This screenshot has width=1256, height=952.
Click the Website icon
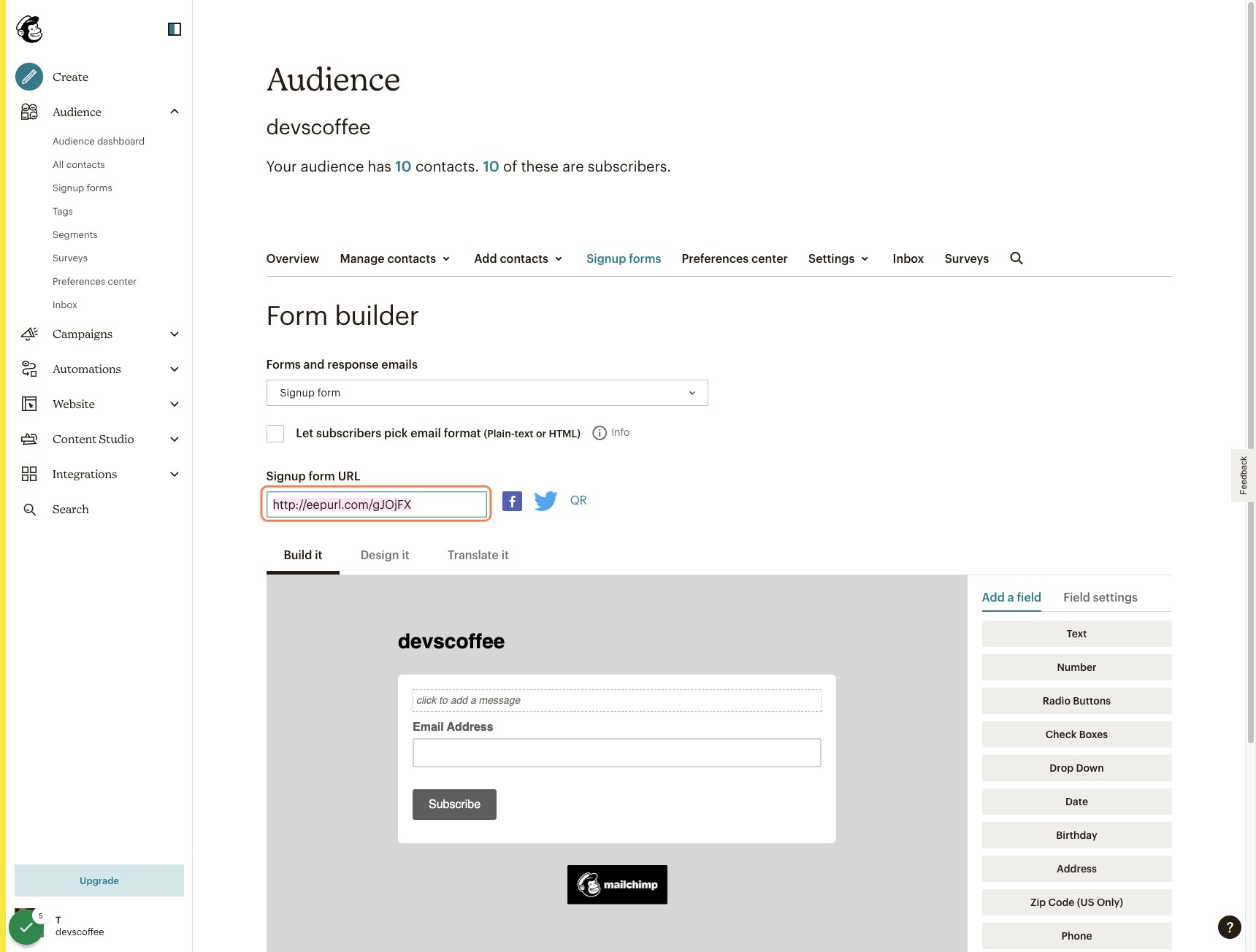pos(29,404)
